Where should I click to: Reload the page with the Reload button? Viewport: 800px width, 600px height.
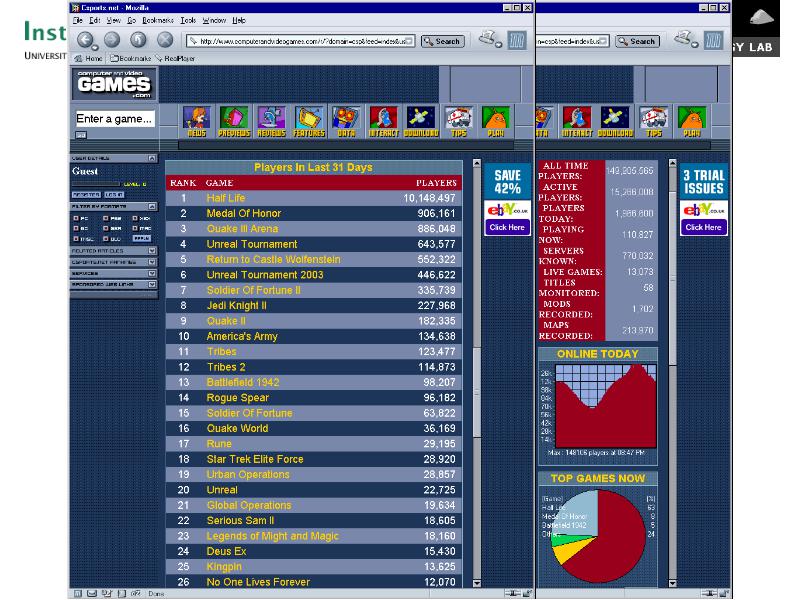[x=138, y=39]
